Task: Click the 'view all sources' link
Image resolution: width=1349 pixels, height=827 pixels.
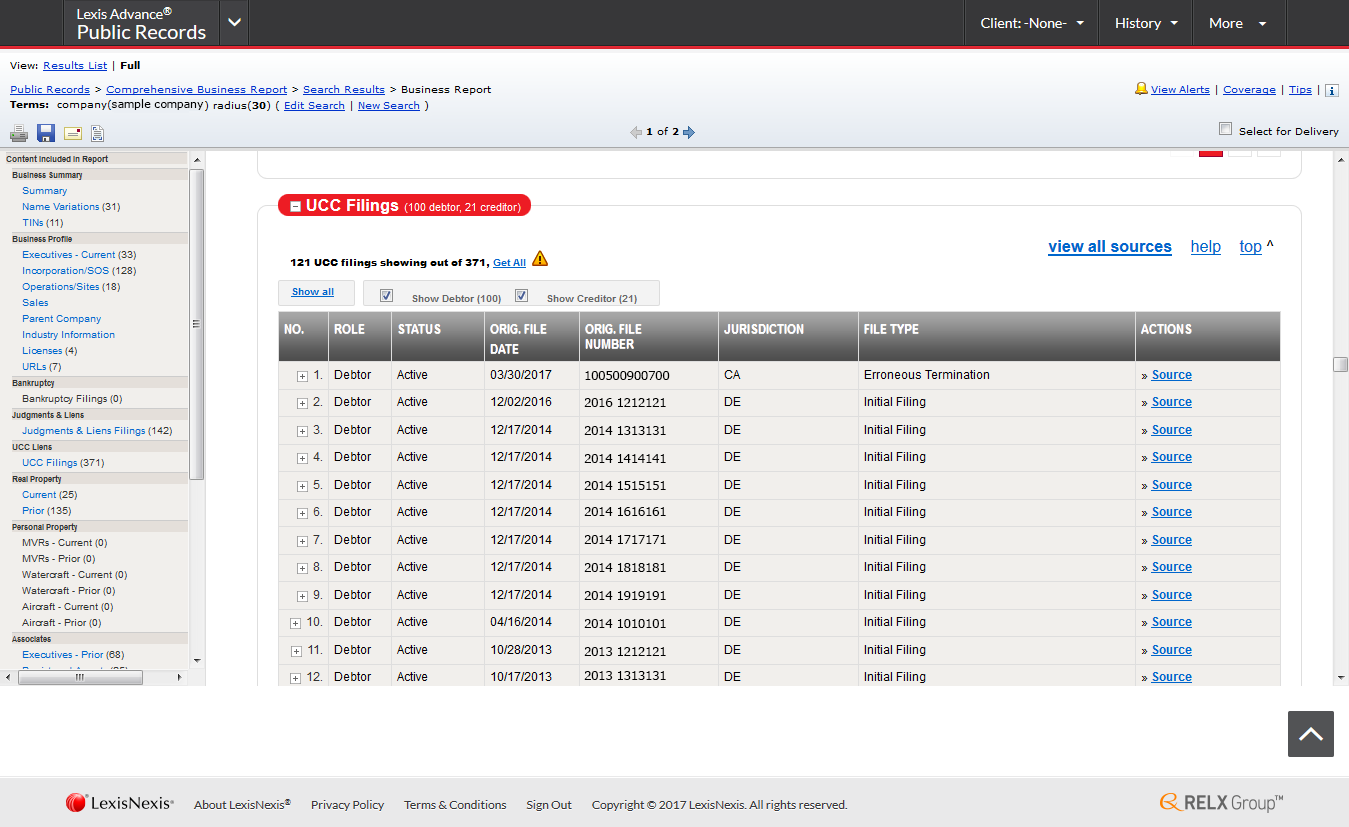Action: pos(1109,247)
